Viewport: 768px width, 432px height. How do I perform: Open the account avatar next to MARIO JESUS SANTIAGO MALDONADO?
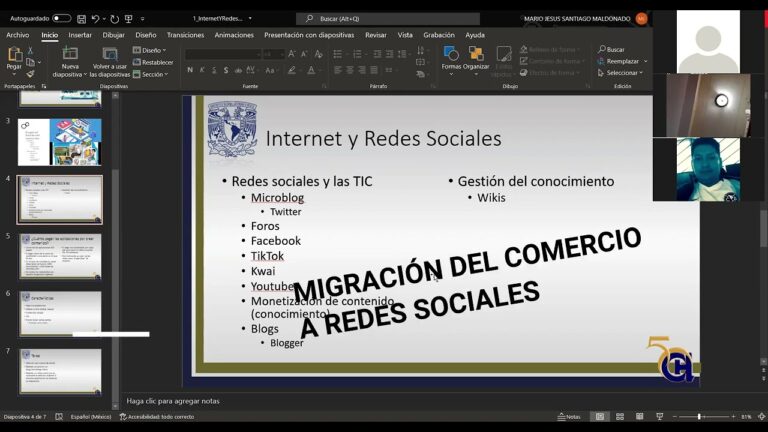[x=641, y=19]
